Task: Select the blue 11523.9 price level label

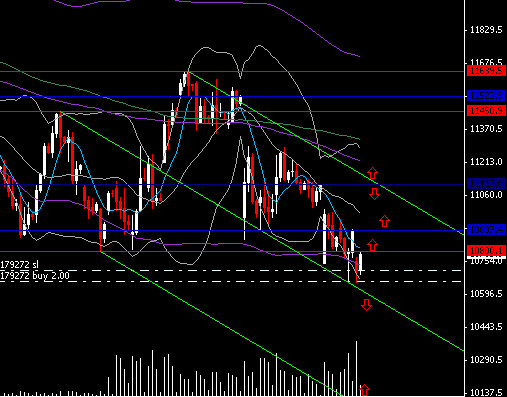Action: coord(486,96)
